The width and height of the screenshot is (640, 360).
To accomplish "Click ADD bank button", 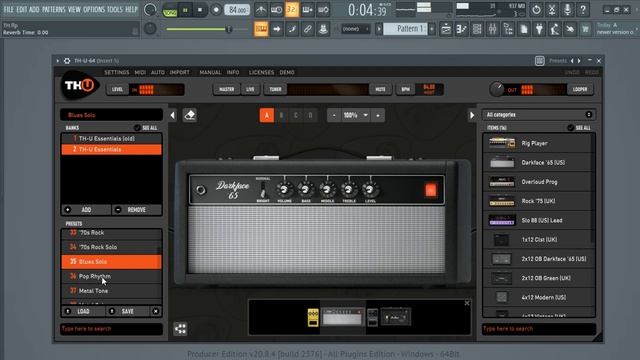I will 86,210.
